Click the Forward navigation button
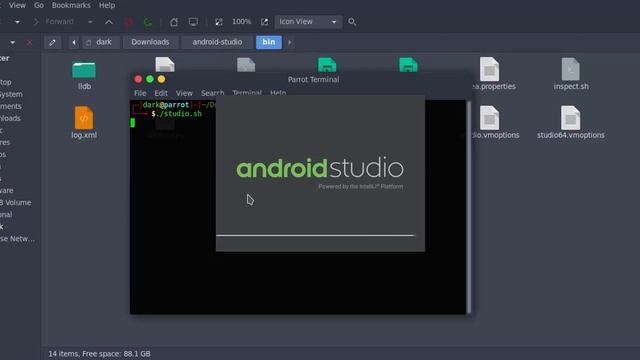The width and height of the screenshot is (640, 360). (x=54, y=22)
